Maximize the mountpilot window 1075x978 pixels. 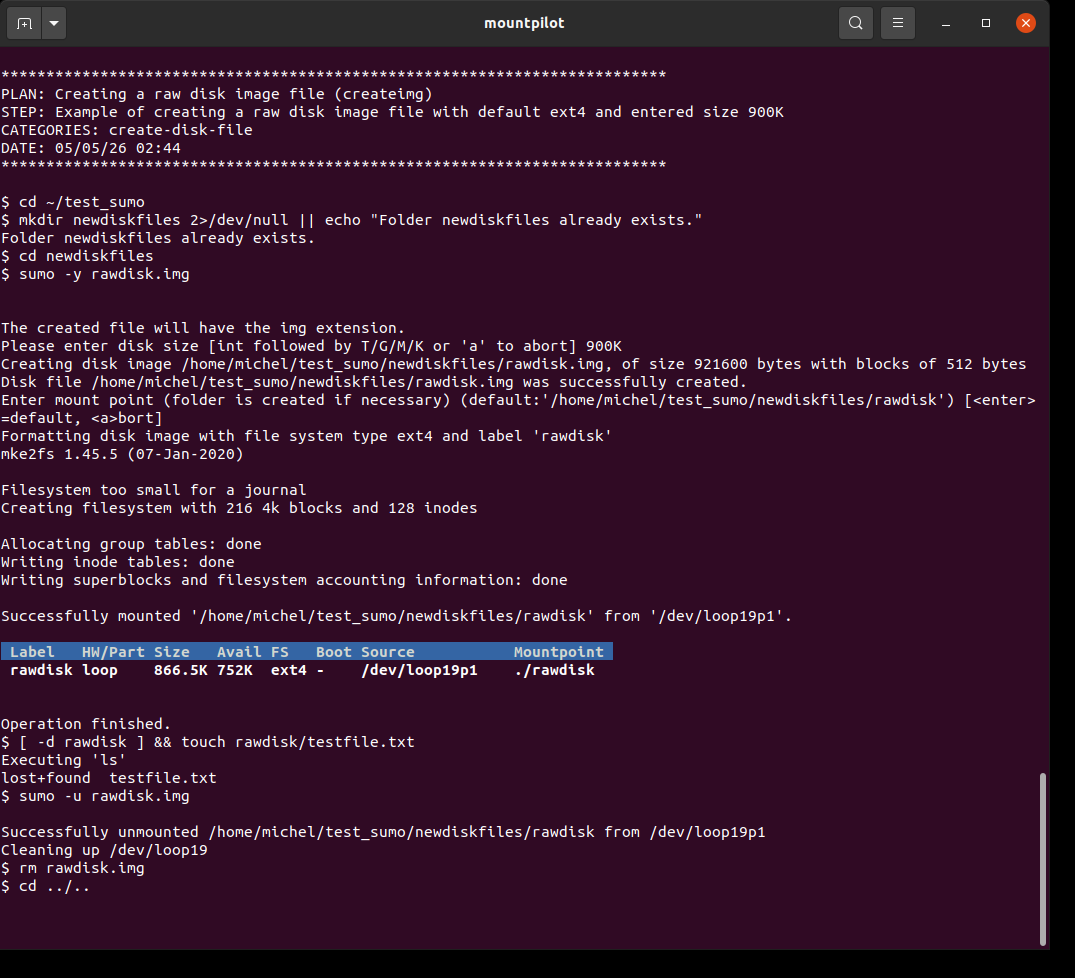tap(986, 23)
